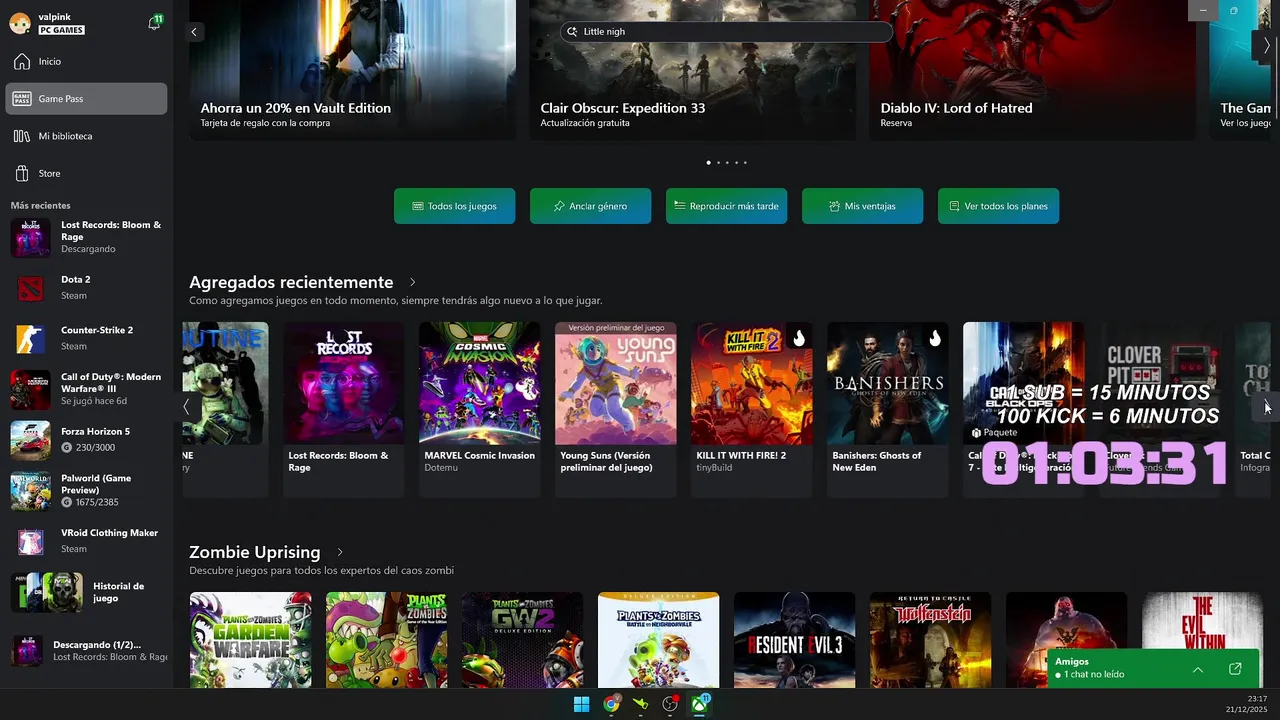The image size is (1280, 720).
Task: Go to Inicio in the sidebar
Action: tap(86, 62)
